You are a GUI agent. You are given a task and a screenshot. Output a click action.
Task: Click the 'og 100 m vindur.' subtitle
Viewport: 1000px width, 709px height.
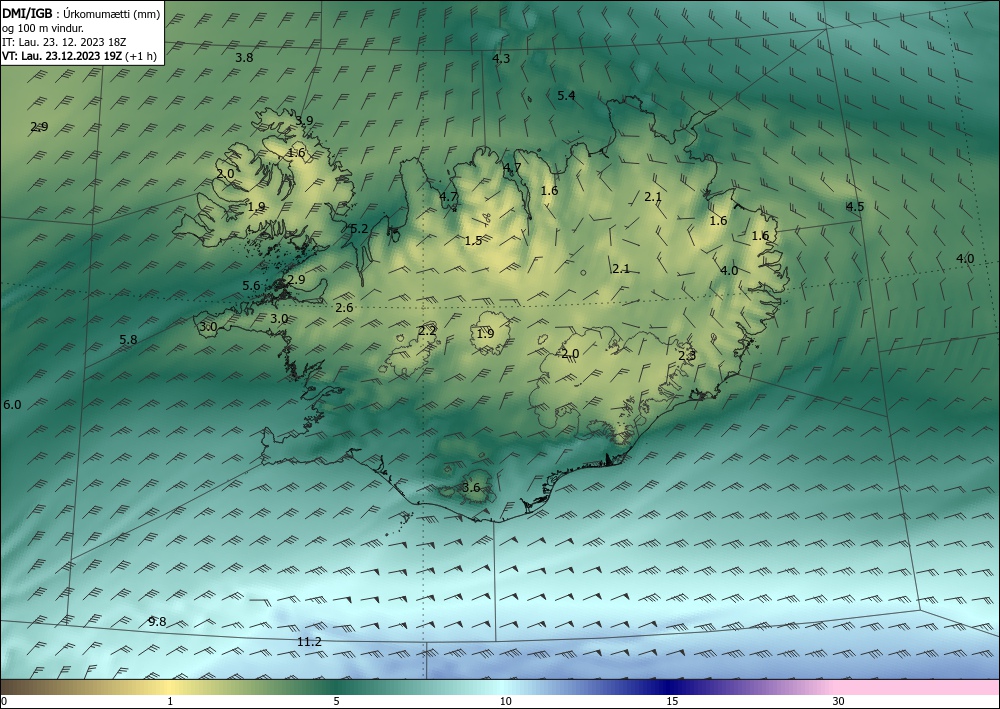(x=43, y=28)
